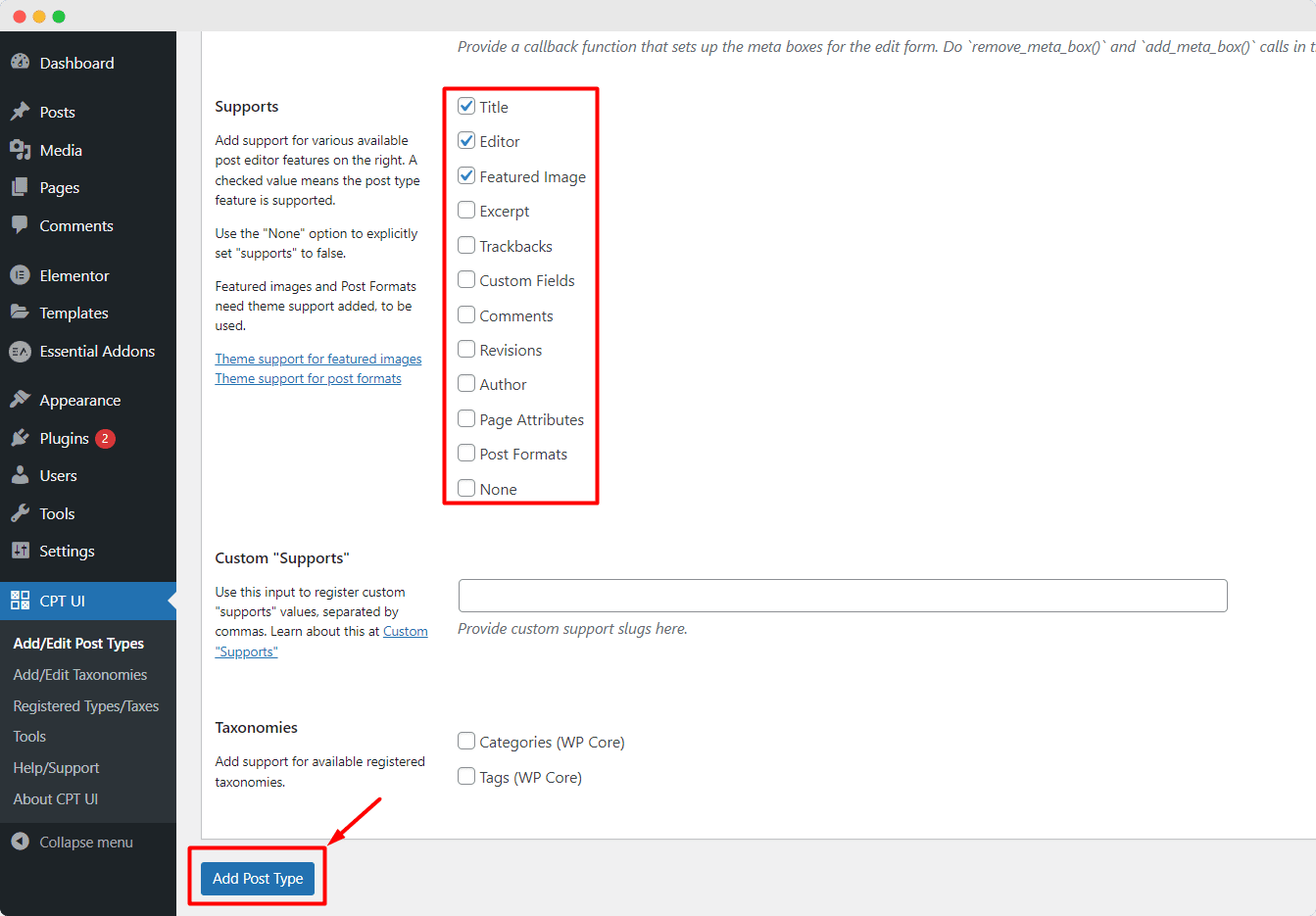This screenshot has width=1316, height=916.
Task: Uncheck the Editor support checkbox
Action: pyautogui.click(x=466, y=140)
